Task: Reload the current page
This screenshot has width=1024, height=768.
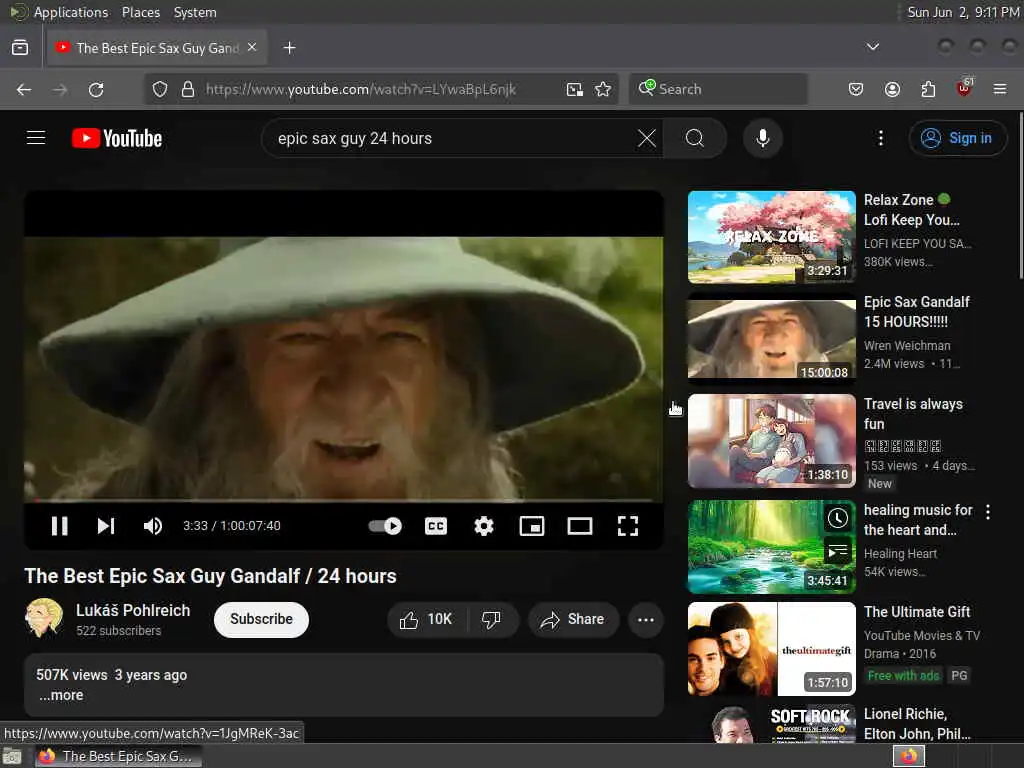Action: [96, 89]
